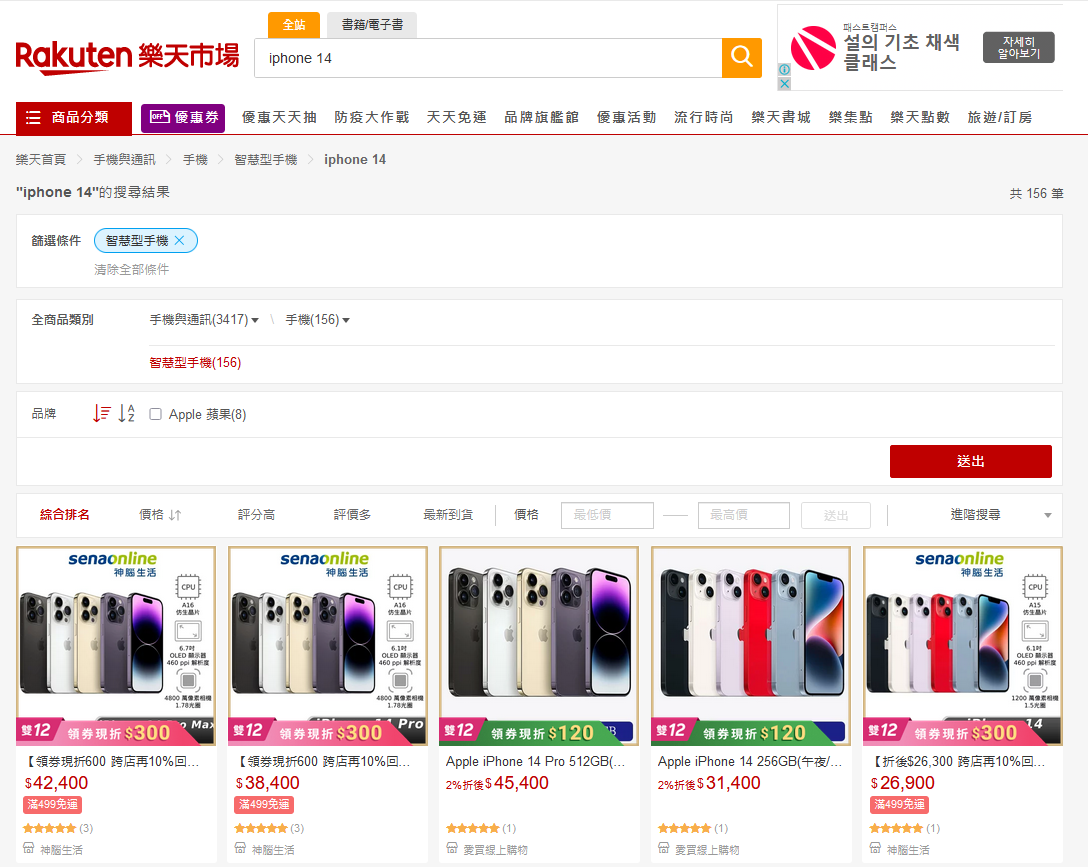Sort brands by count descending icon

tap(101, 413)
